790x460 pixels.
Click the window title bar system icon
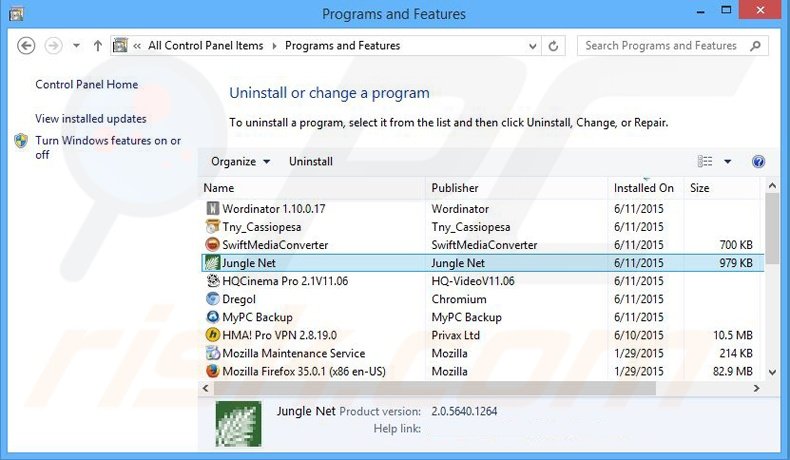(x=16, y=13)
